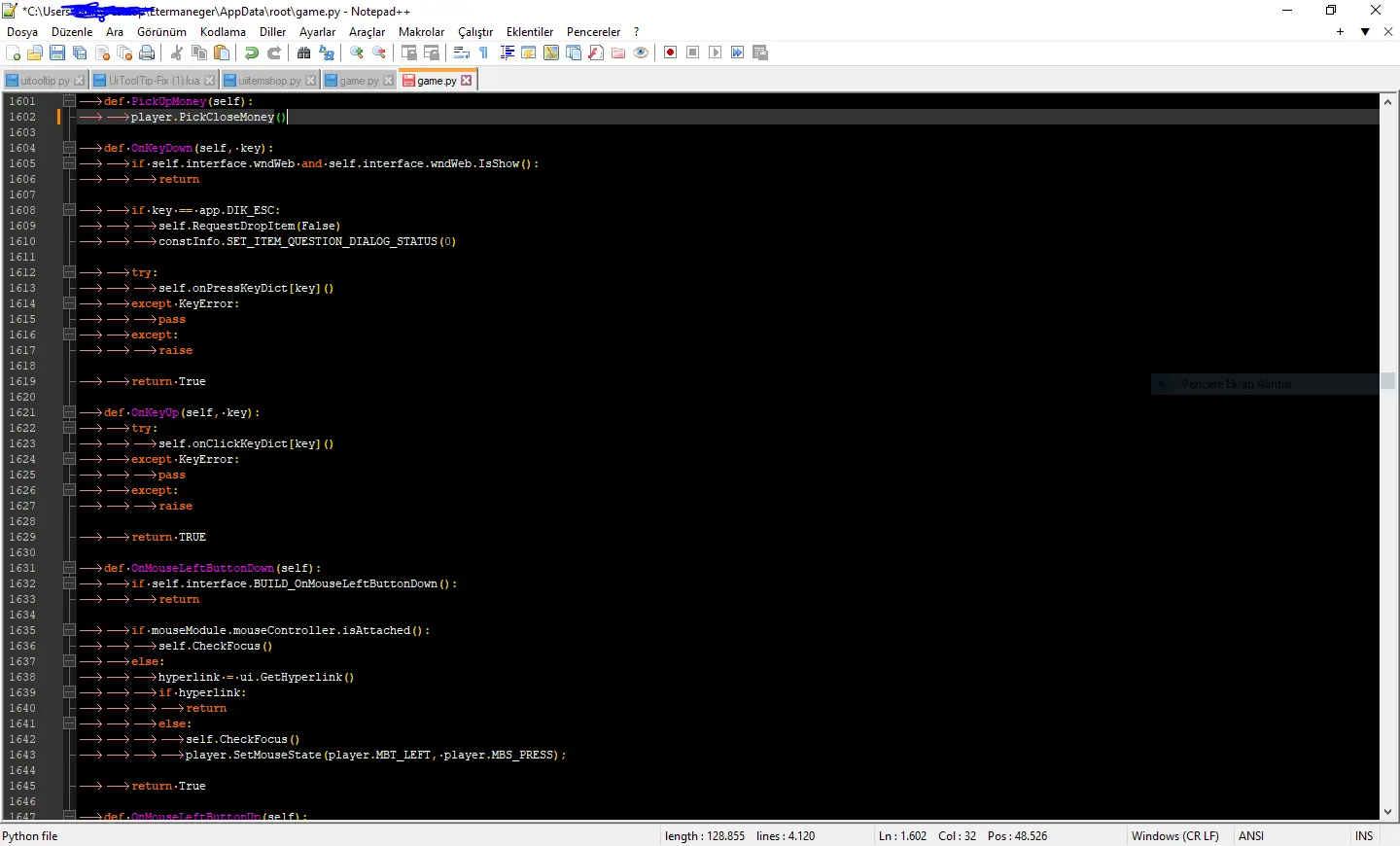Viewport: 1400px width, 846px height.
Task: Open the Makrolar menu
Action: (421, 31)
